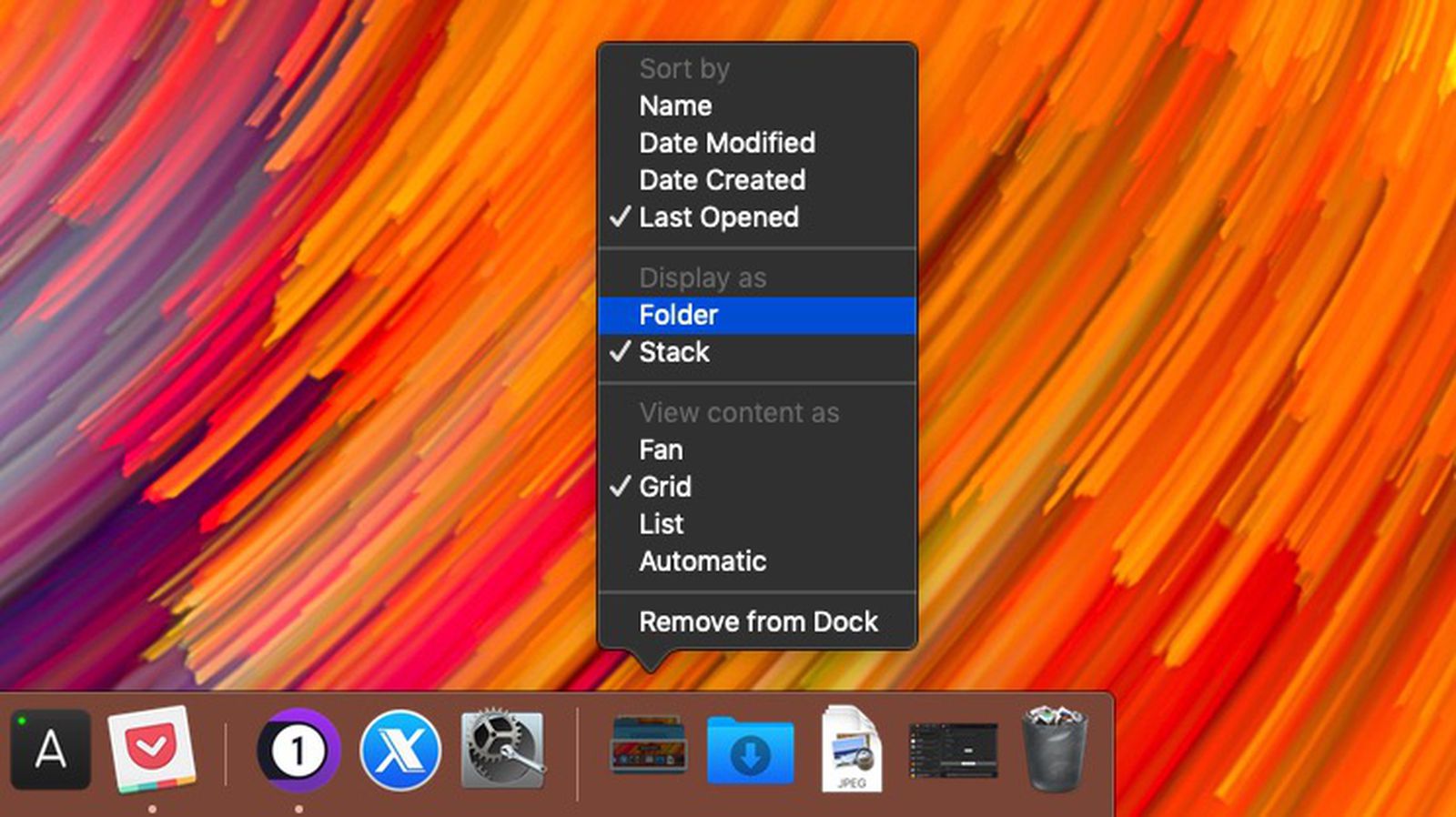Select the checked Last Opened sort option
Viewport: 1456px width, 817px height.
coord(757,217)
